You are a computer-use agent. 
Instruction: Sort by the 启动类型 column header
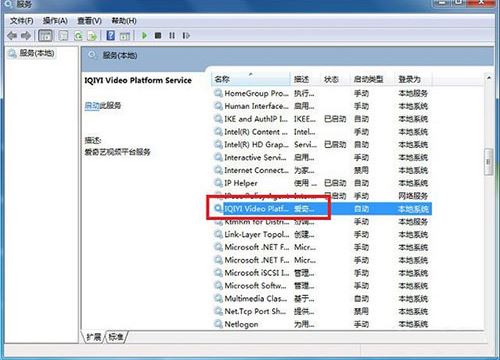(x=368, y=79)
